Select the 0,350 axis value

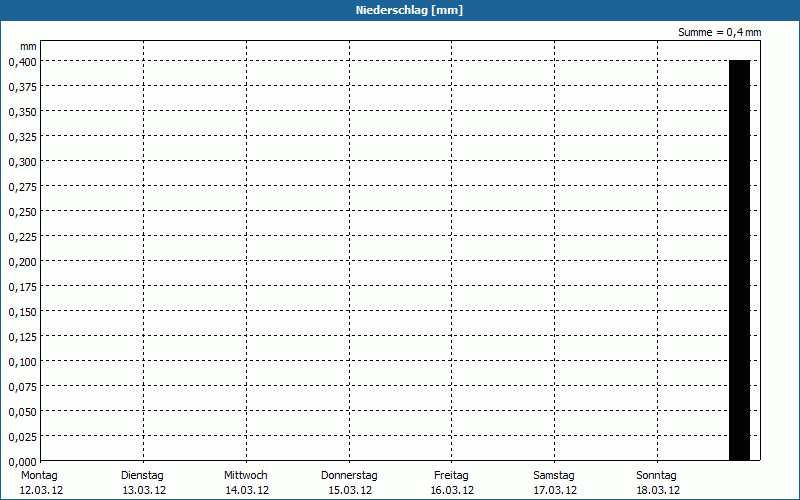[22, 112]
